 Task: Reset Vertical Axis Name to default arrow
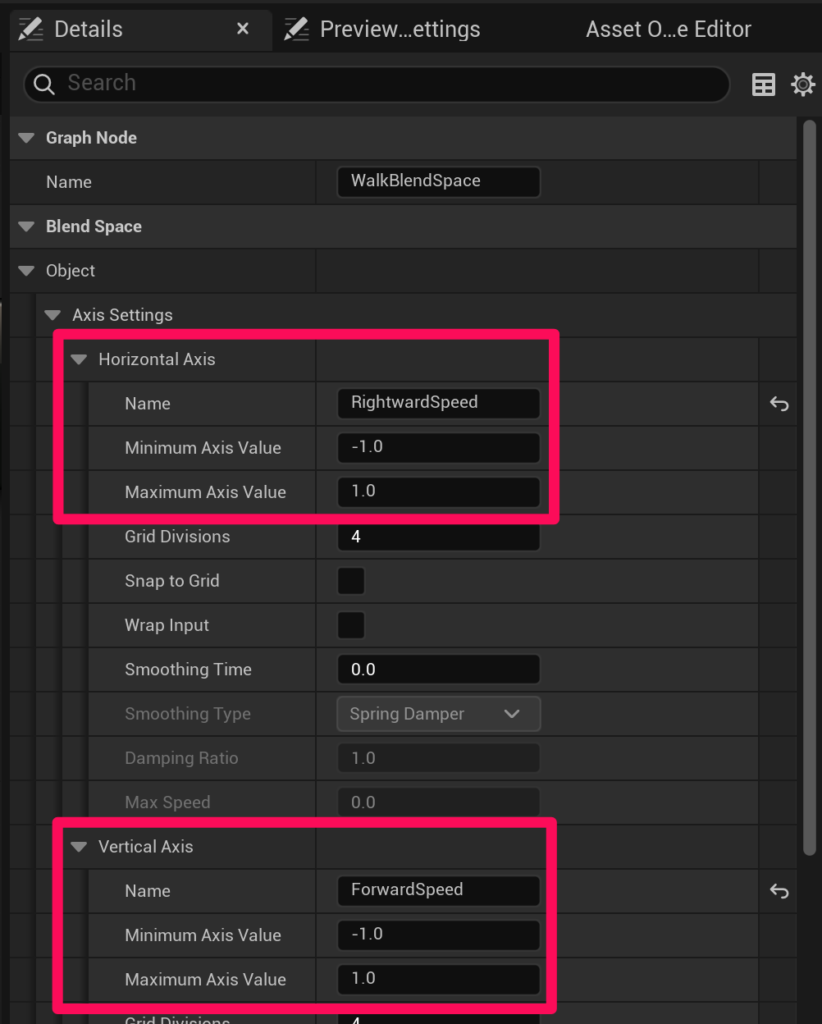(779, 891)
